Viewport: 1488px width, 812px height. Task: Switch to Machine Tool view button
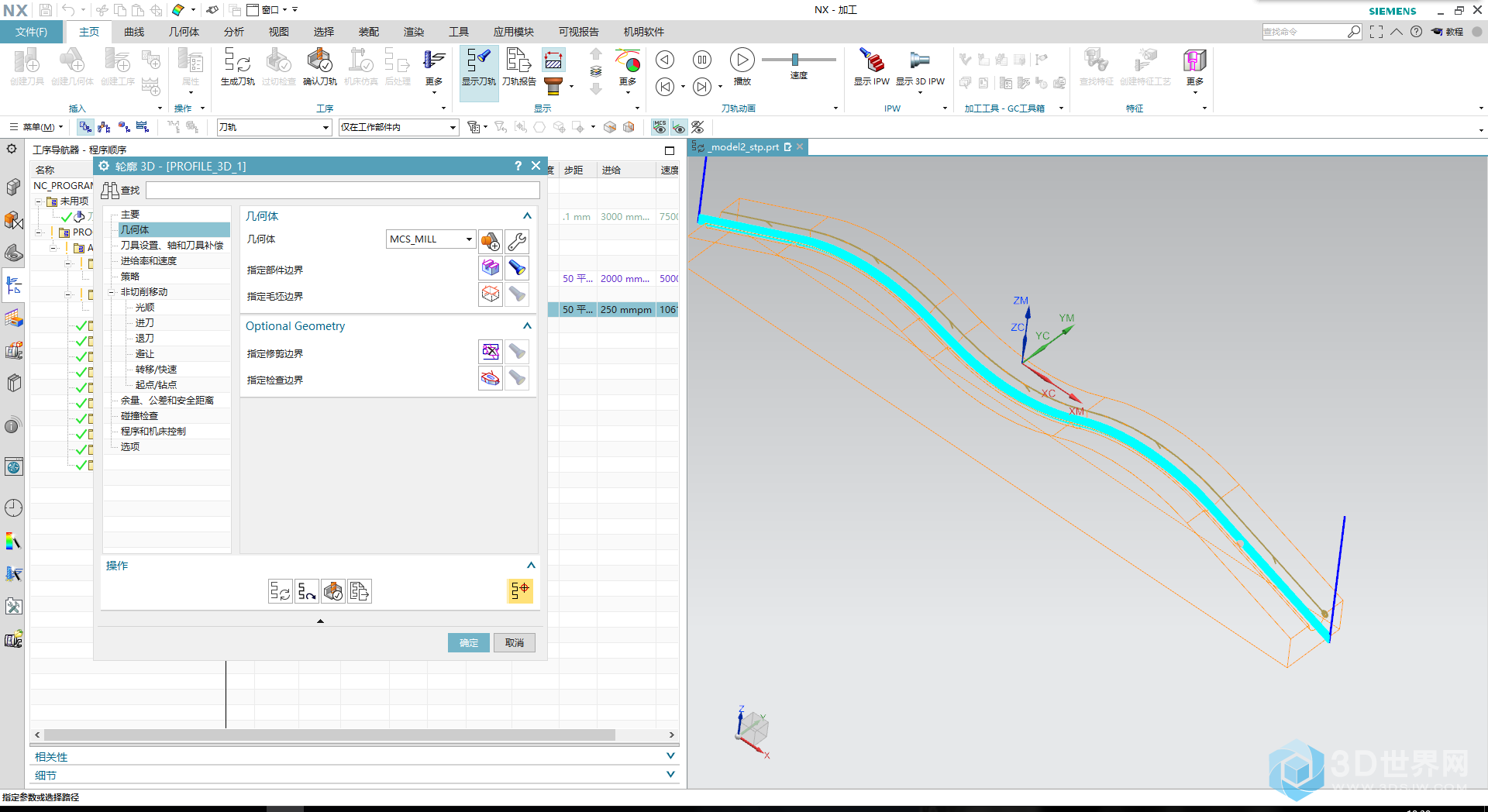(x=104, y=127)
